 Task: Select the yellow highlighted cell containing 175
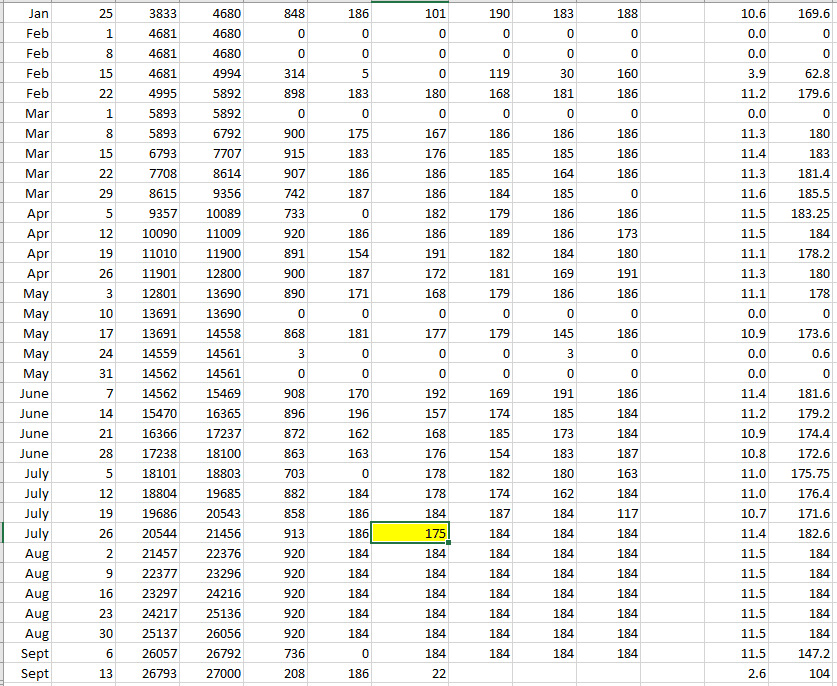410,534
